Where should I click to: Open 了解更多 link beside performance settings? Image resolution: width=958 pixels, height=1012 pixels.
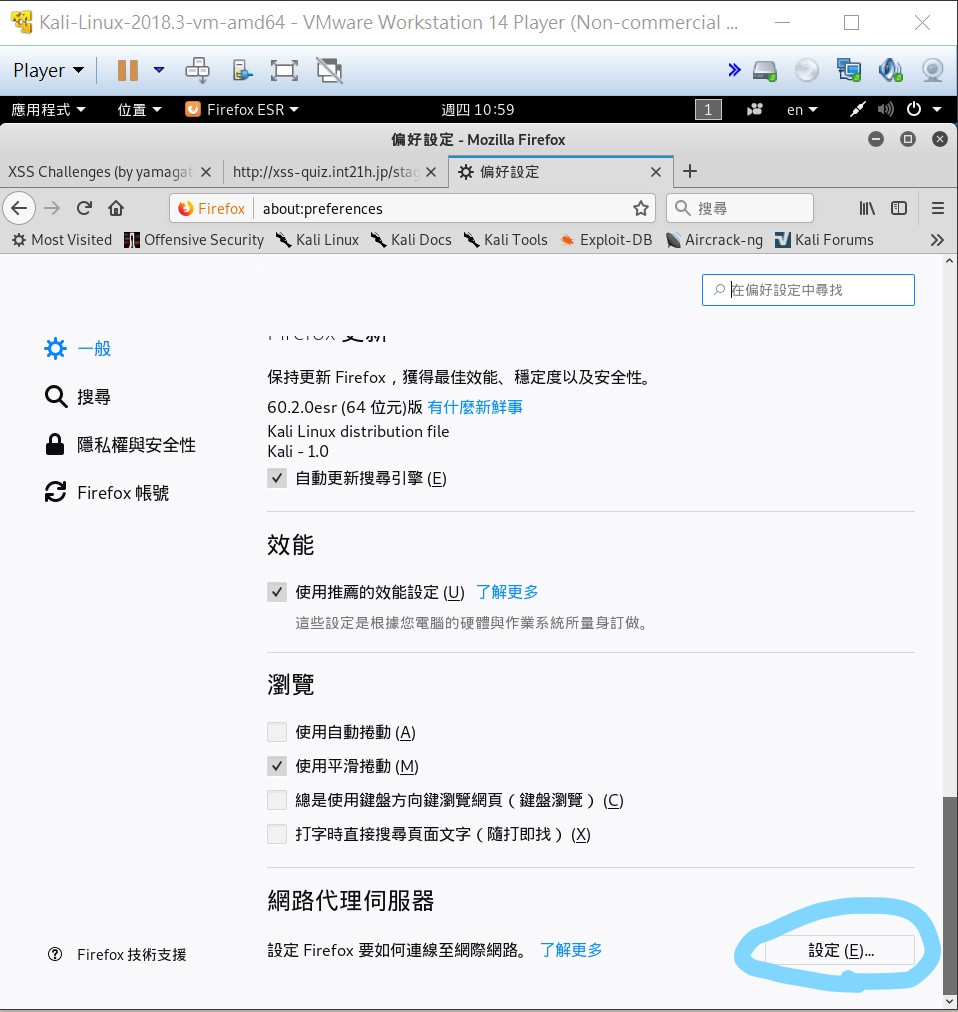tap(507, 592)
